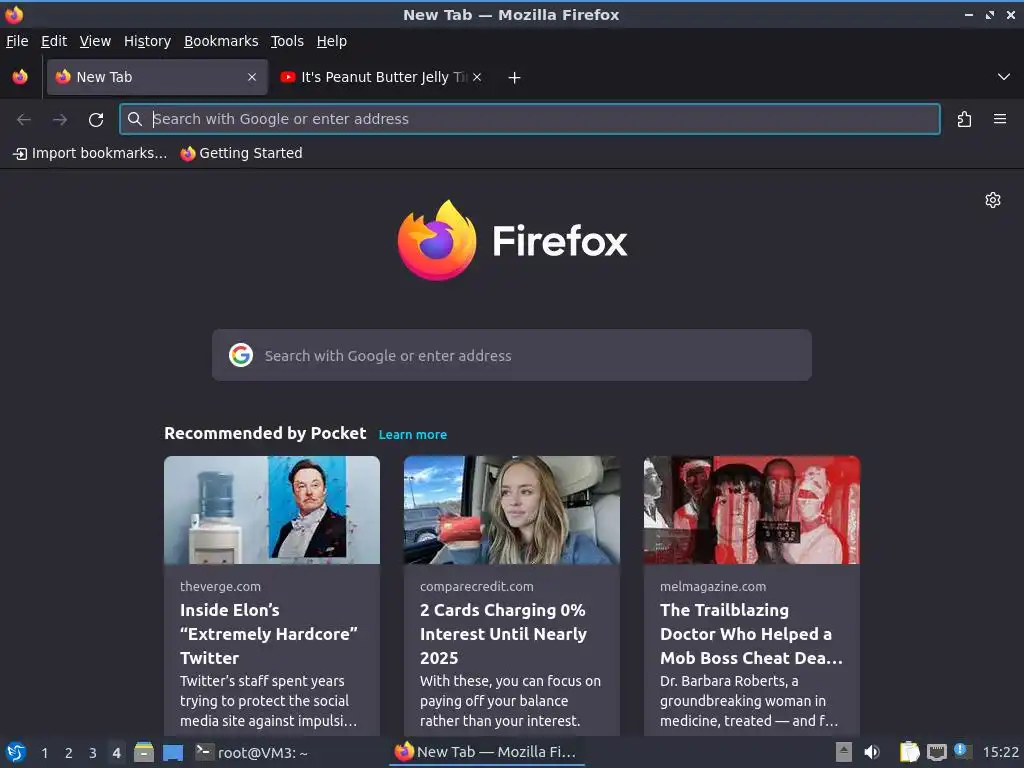Image resolution: width=1024 pixels, height=768 pixels.
Task: Click Import bookmarks in bookmarks toolbar
Action: pyautogui.click(x=90, y=153)
